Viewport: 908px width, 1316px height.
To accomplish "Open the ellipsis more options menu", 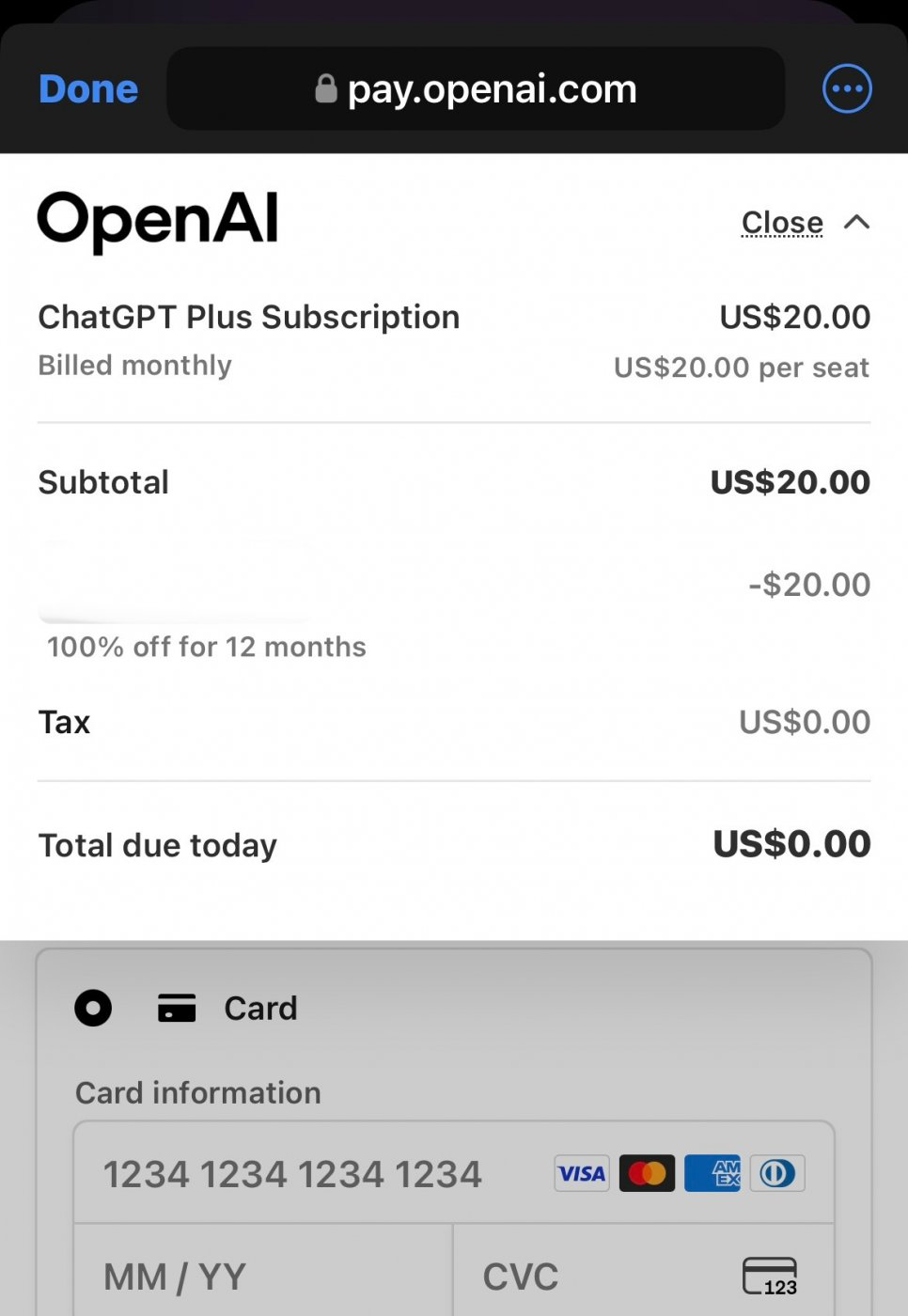I will pyautogui.click(x=846, y=89).
